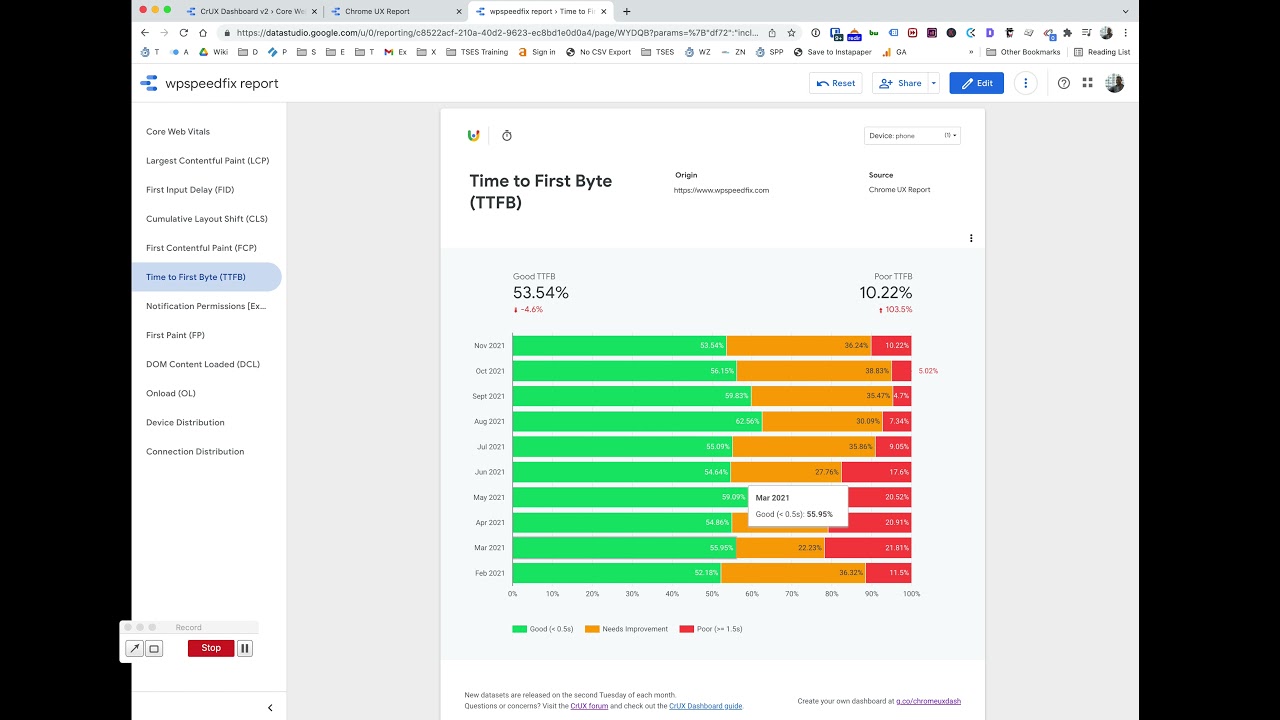Viewport: 1280px width, 720px height.
Task: Collapse the left navigation panel
Action: point(270,708)
